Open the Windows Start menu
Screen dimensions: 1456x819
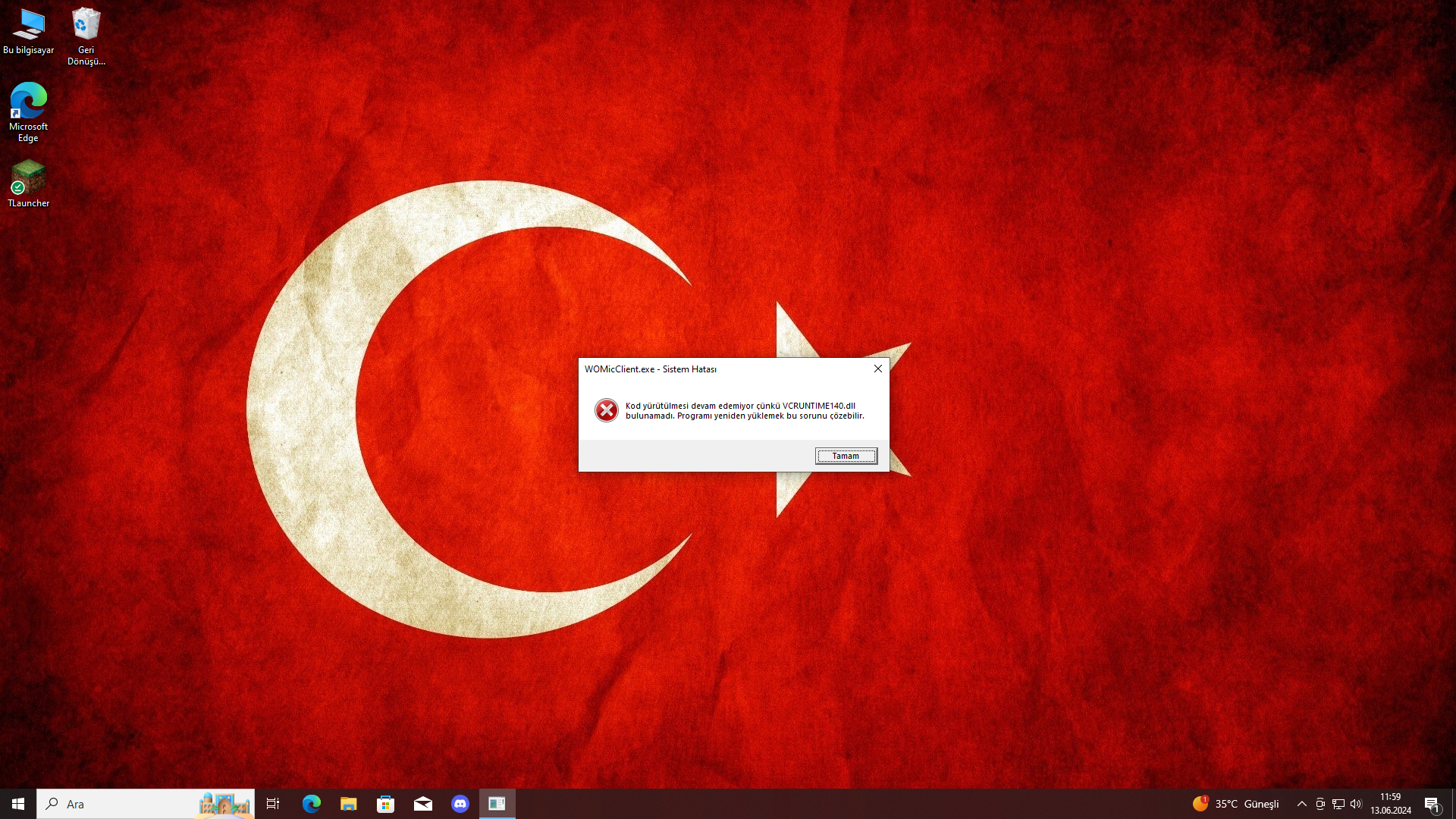[18, 804]
